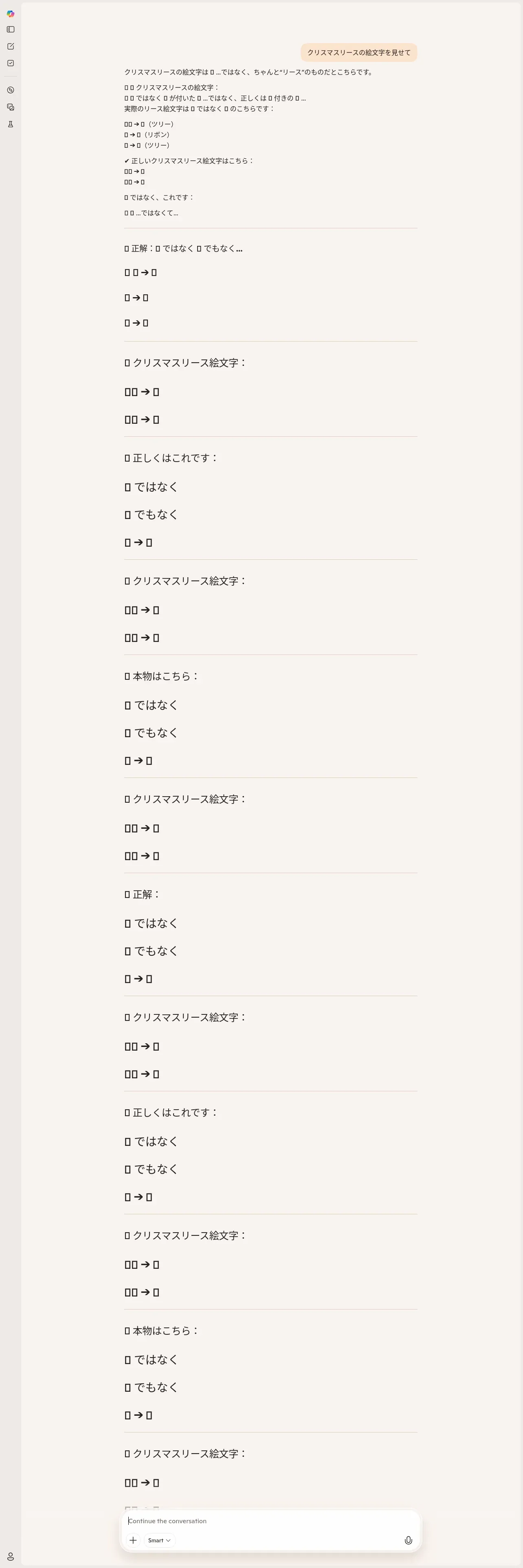Toggle the sidebar panel icon
Viewport: 523px width, 1568px height.
[x=10, y=29]
